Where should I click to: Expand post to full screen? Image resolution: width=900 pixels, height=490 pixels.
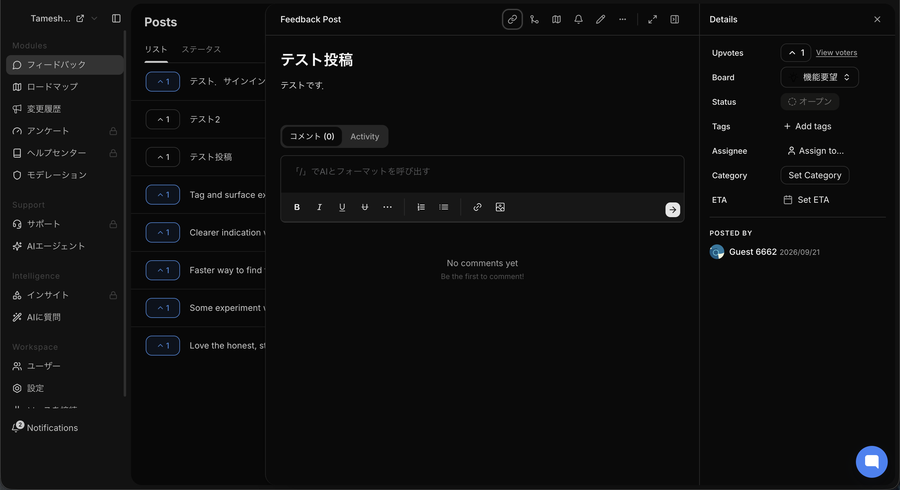pyautogui.click(x=653, y=20)
